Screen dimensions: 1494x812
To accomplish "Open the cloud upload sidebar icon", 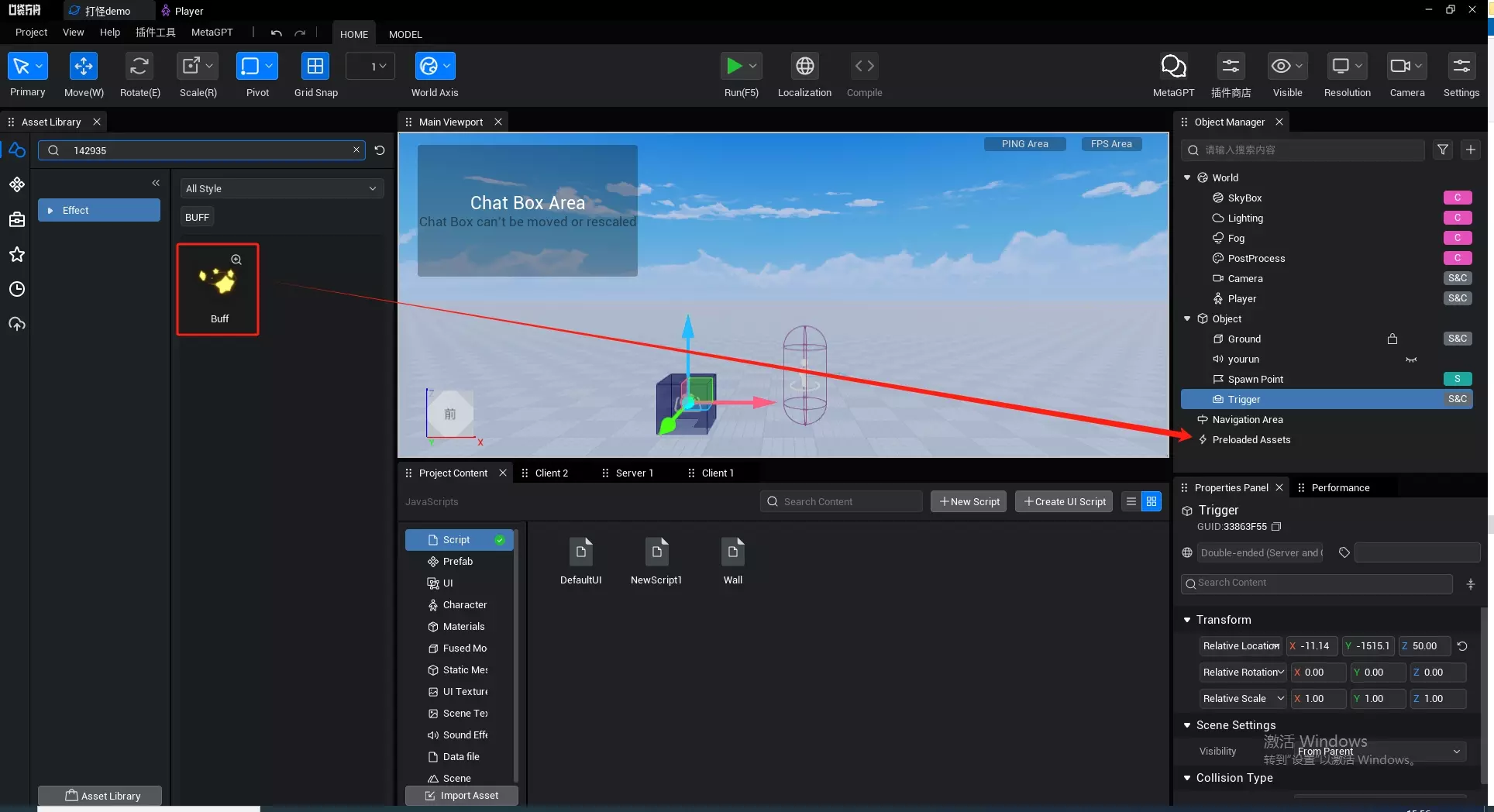I will pyautogui.click(x=17, y=324).
